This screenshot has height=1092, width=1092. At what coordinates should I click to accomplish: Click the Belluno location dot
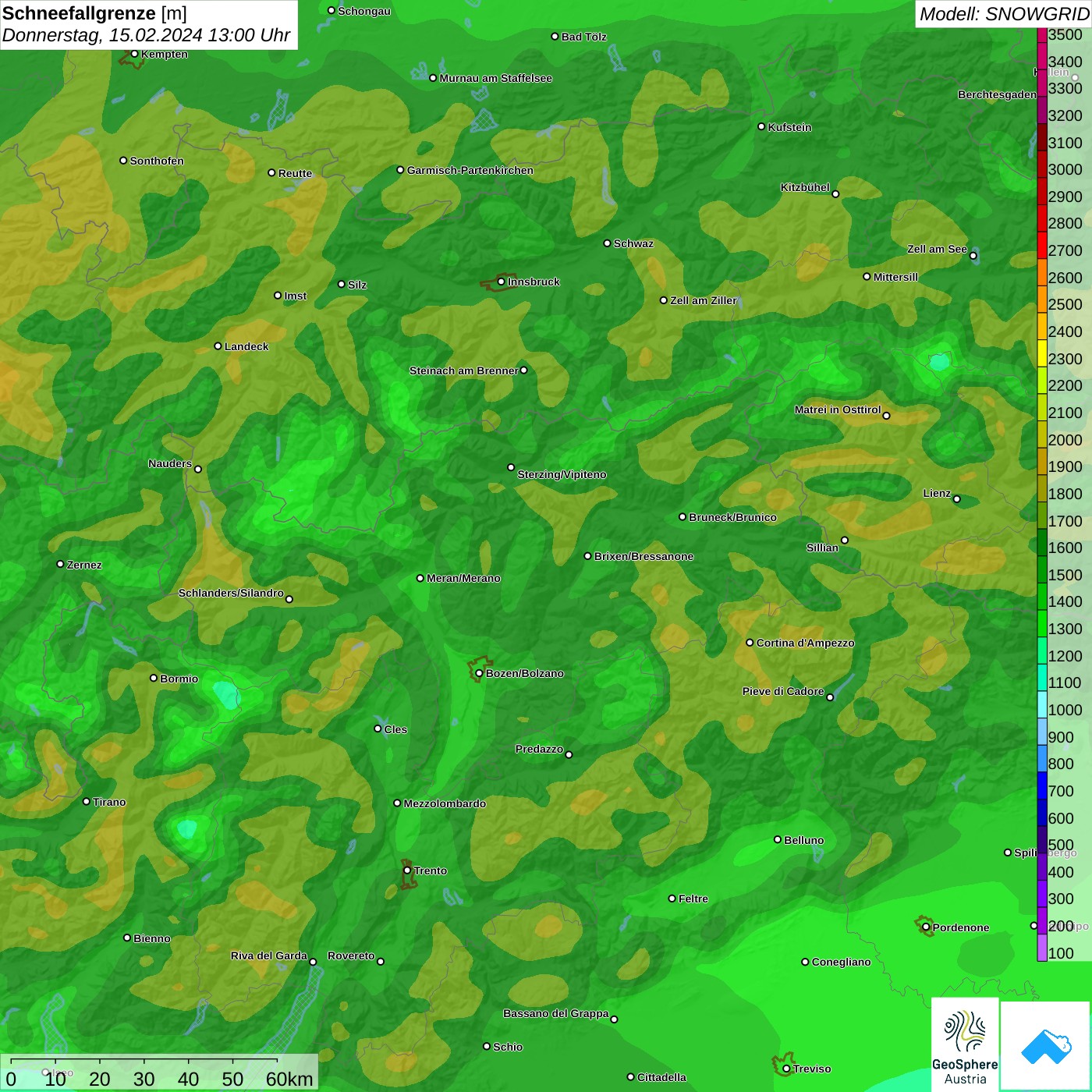[x=778, y=839]
